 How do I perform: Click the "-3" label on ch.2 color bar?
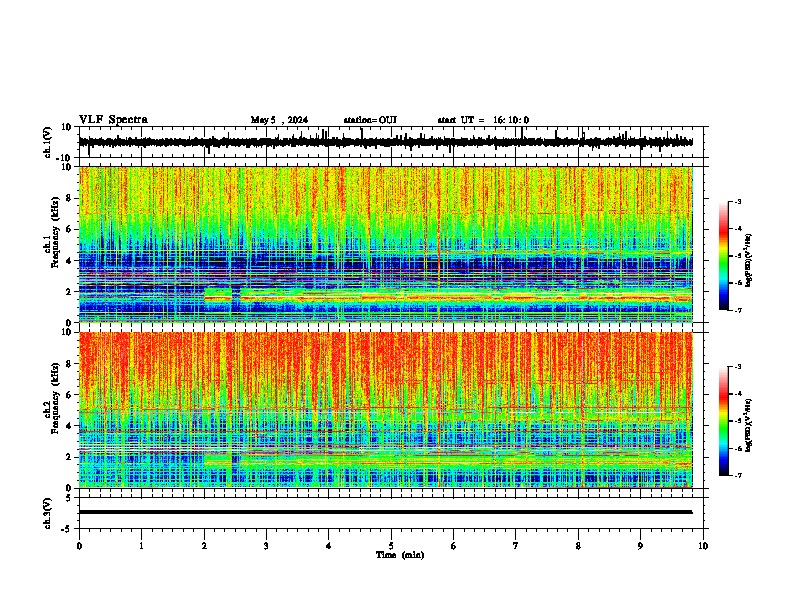point(738,367)
